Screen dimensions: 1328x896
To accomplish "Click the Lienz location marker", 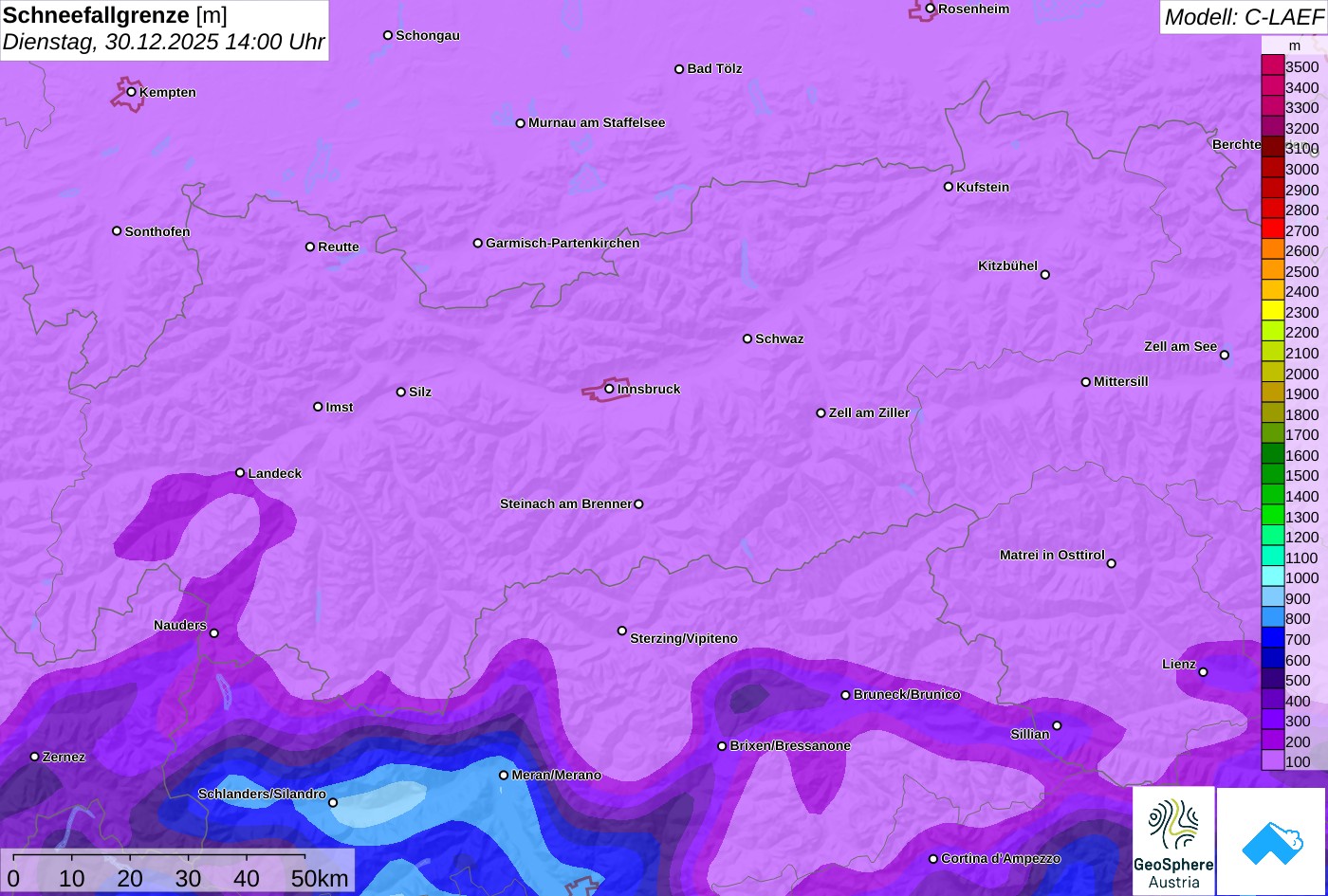I will click(x=1203, y=672).
